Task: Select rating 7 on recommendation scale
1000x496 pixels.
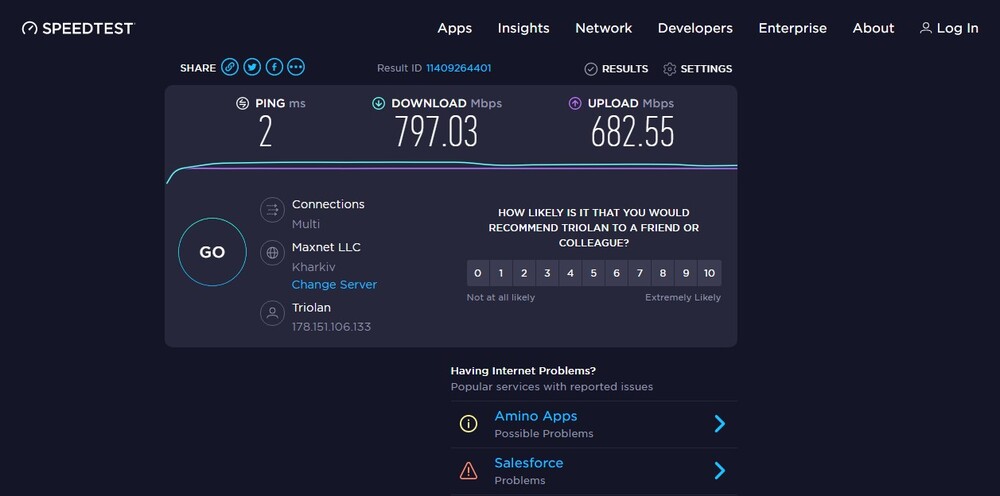Action: click(x=640, y=273)
